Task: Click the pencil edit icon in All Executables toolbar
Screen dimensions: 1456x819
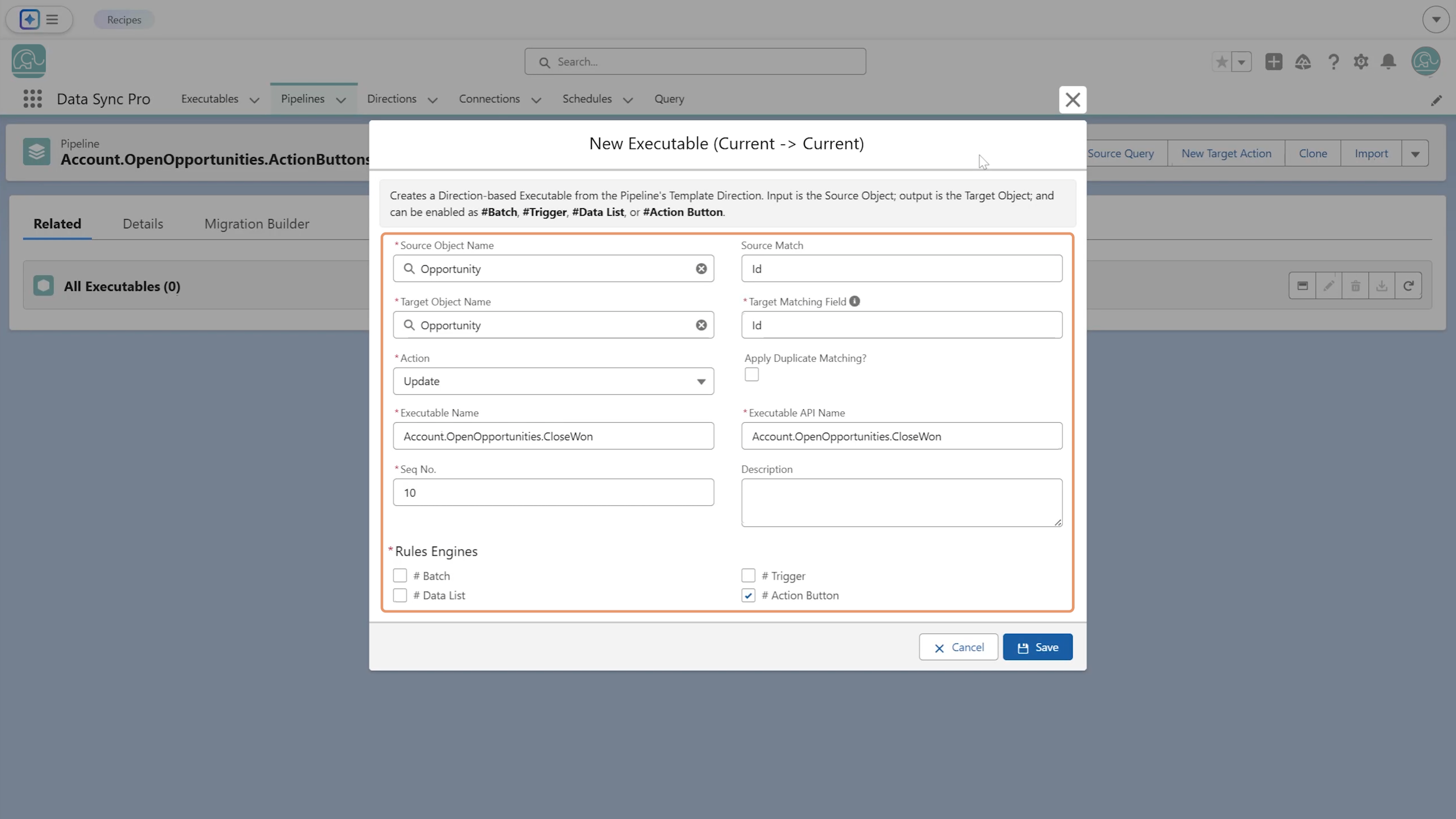Action: (x=1329, y=286)
